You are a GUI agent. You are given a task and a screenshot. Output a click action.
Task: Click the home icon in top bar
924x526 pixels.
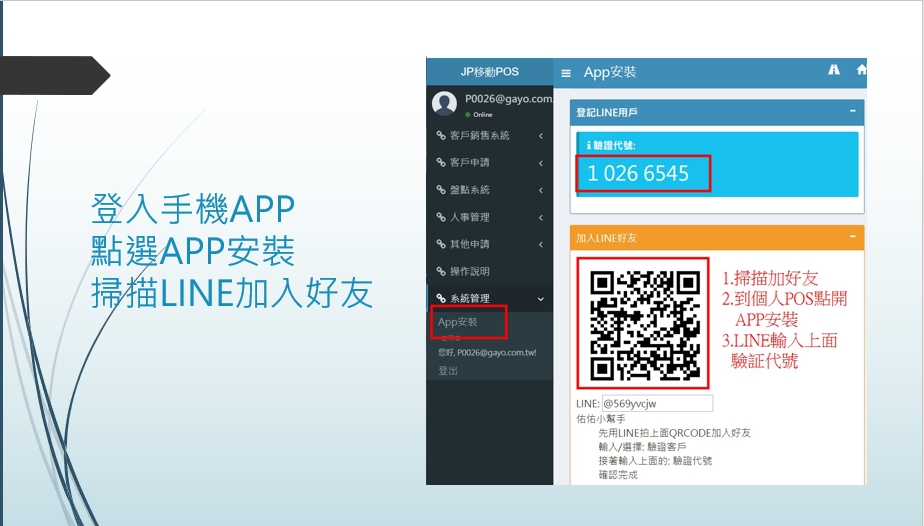861,70
